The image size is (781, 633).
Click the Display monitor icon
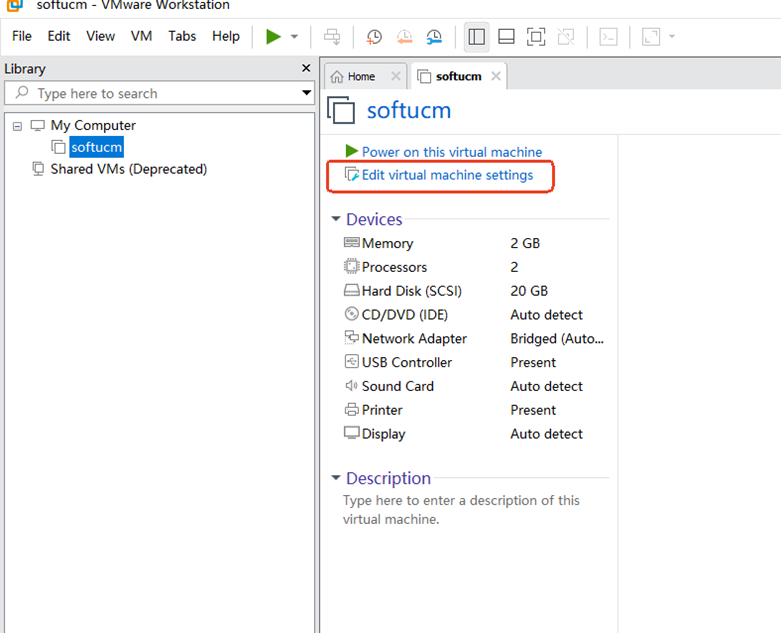coord(351,433)
